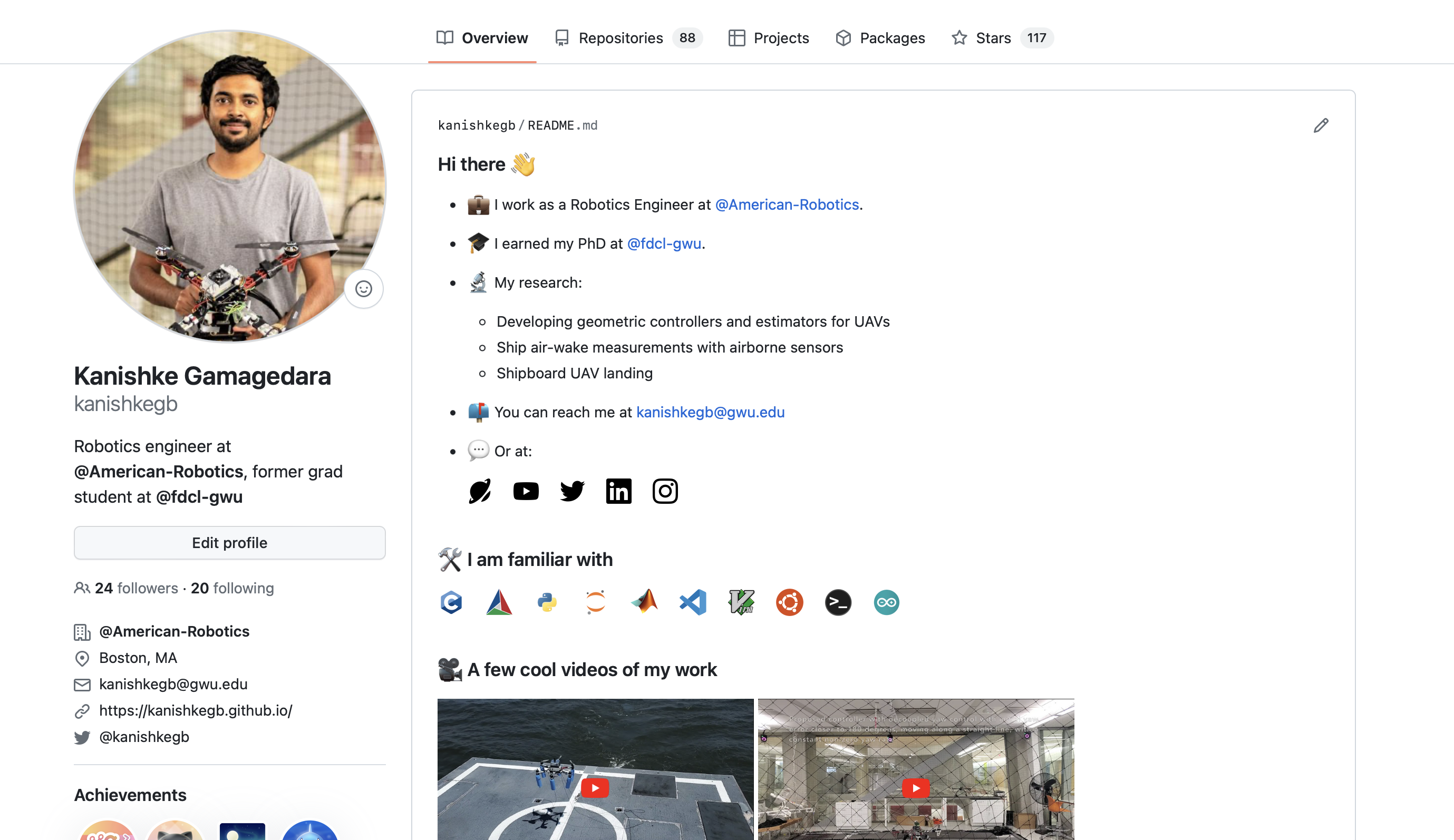
Task: Go to the Packages tab
Action: tap(880, 38)
